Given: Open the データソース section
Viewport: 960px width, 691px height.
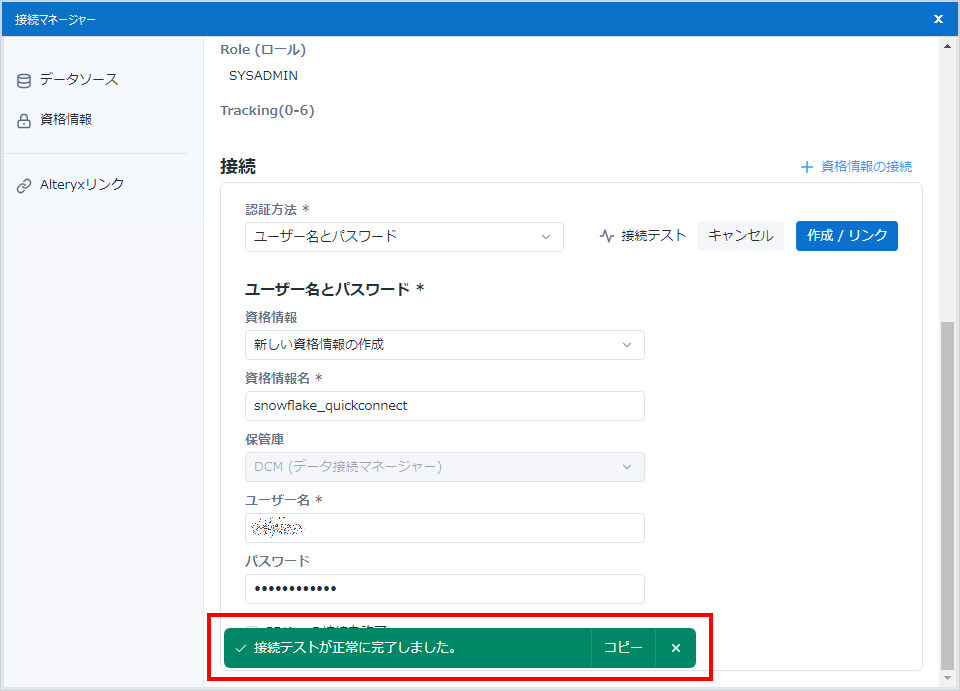Looking at the screenshot, I should (78, 80).
